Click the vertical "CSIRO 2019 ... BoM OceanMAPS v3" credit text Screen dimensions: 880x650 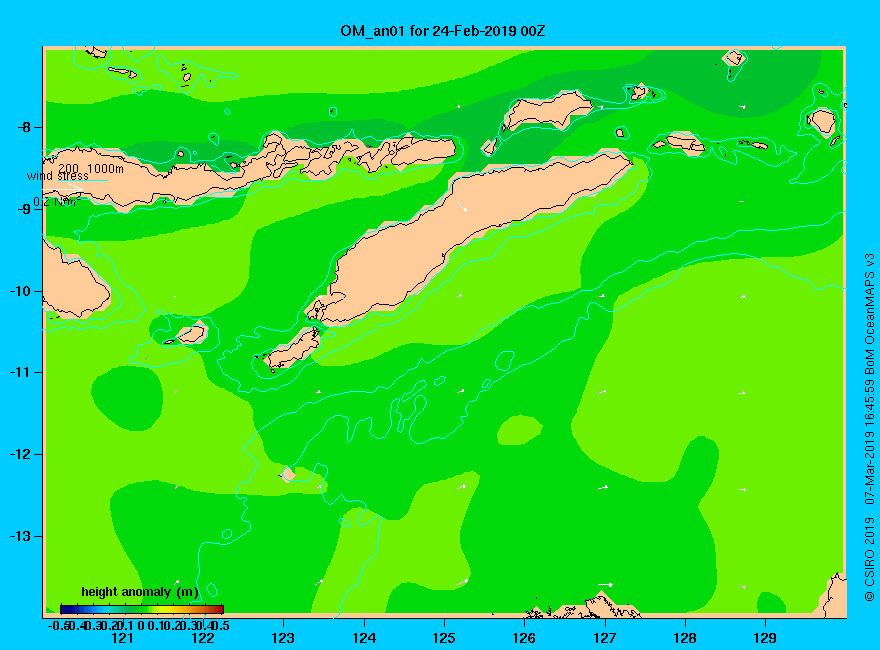click(869, 428)
